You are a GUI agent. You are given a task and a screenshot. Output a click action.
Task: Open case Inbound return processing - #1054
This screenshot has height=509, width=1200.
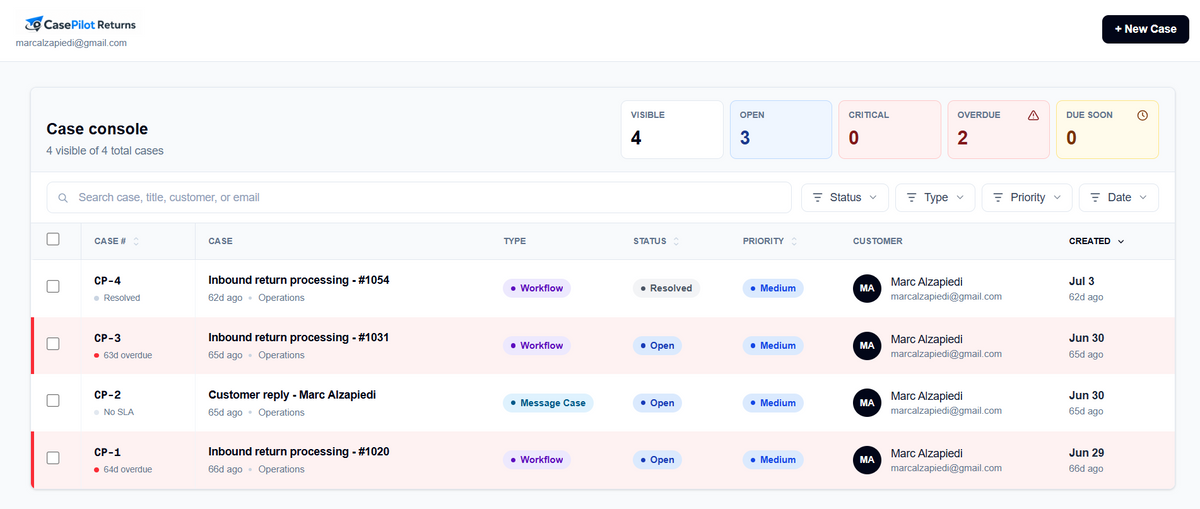[299, 280]
